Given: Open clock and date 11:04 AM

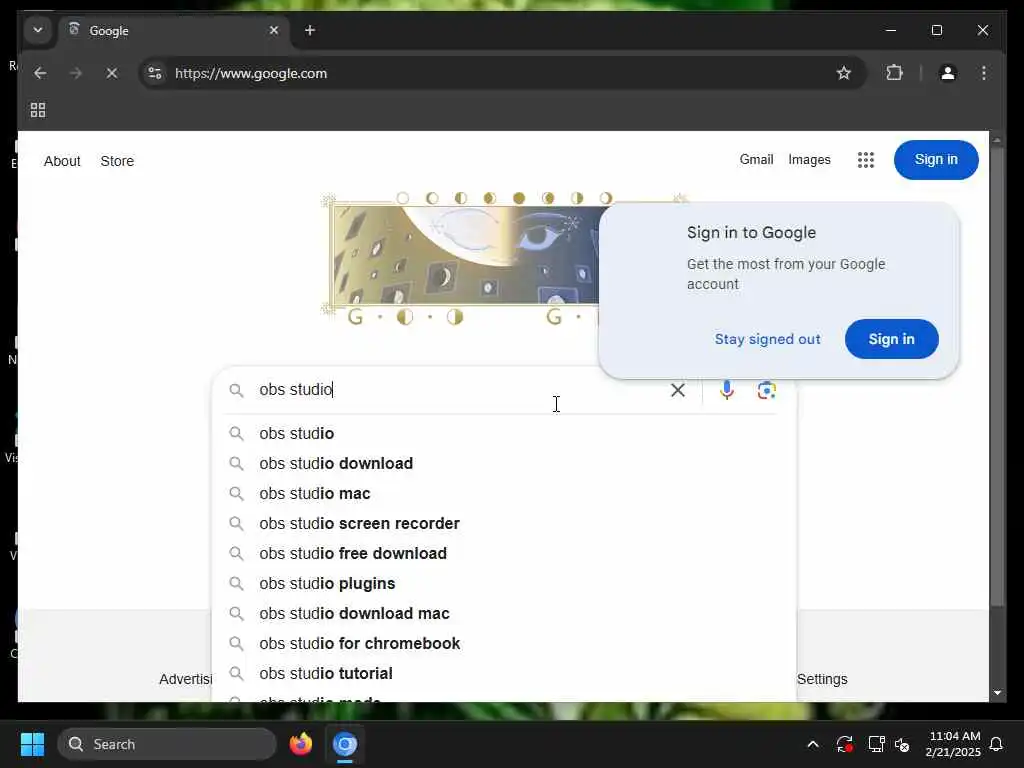Looking at the screenshot, I should (x=953, y=744).
